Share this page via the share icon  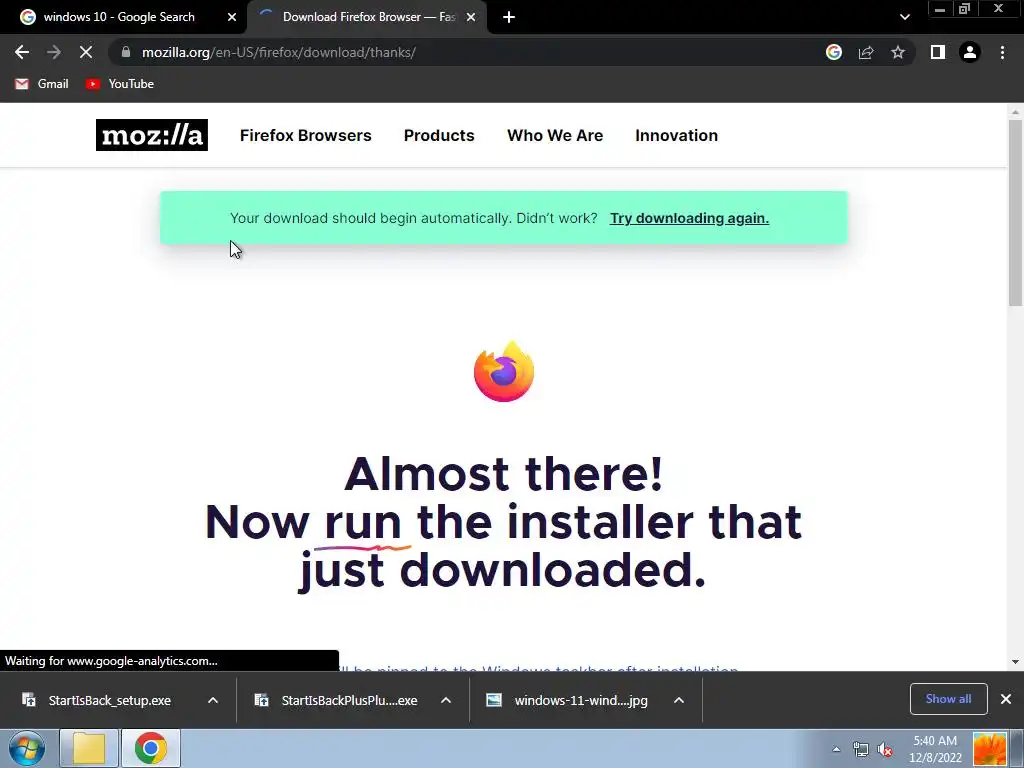866,52
